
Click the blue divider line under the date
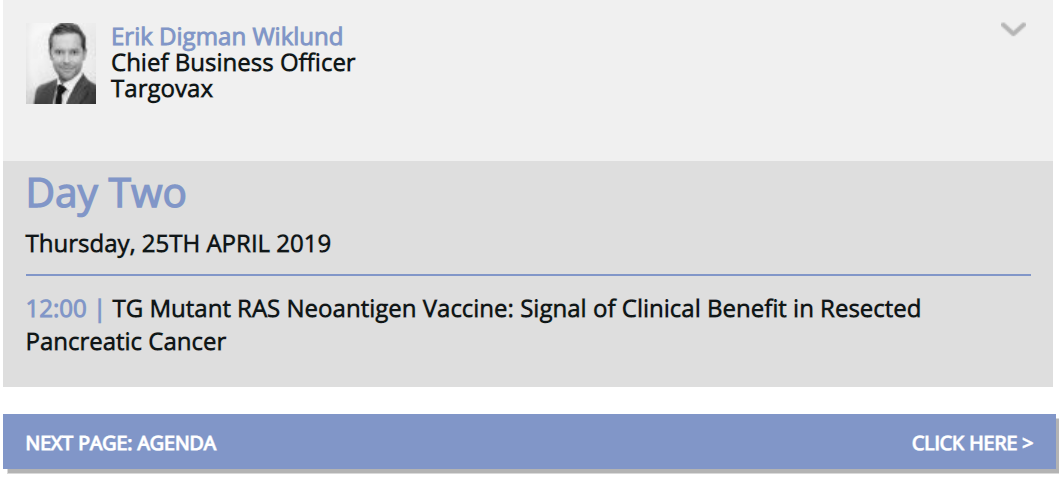pos(528,275)
